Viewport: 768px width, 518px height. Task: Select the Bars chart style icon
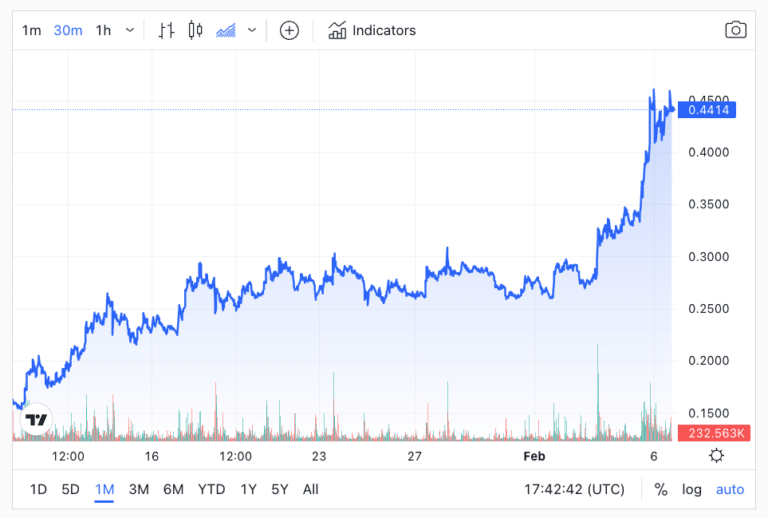coord(167,30)
